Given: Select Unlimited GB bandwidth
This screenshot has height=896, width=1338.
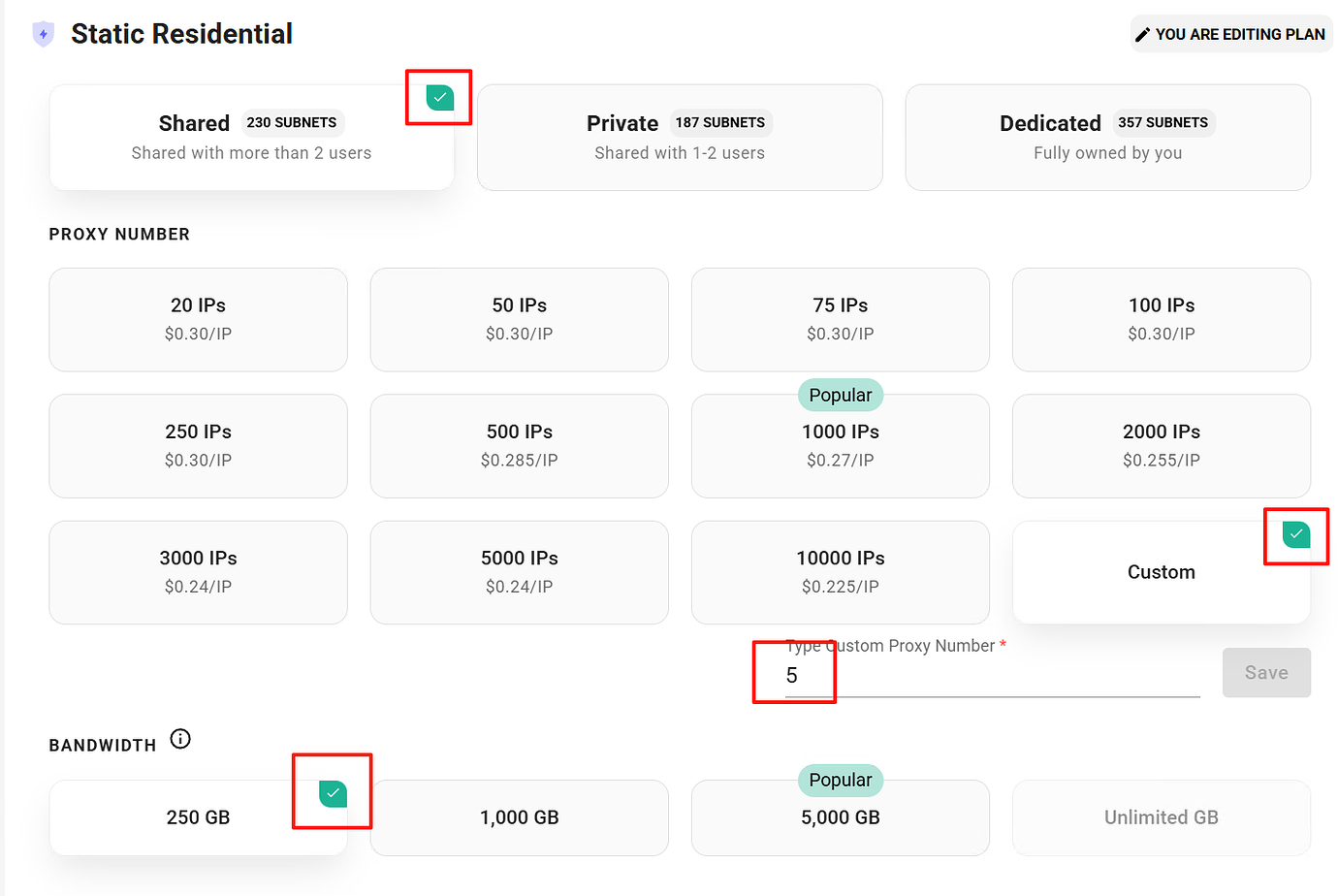Looking at the screenshot, I should (x=1161, y=817).
